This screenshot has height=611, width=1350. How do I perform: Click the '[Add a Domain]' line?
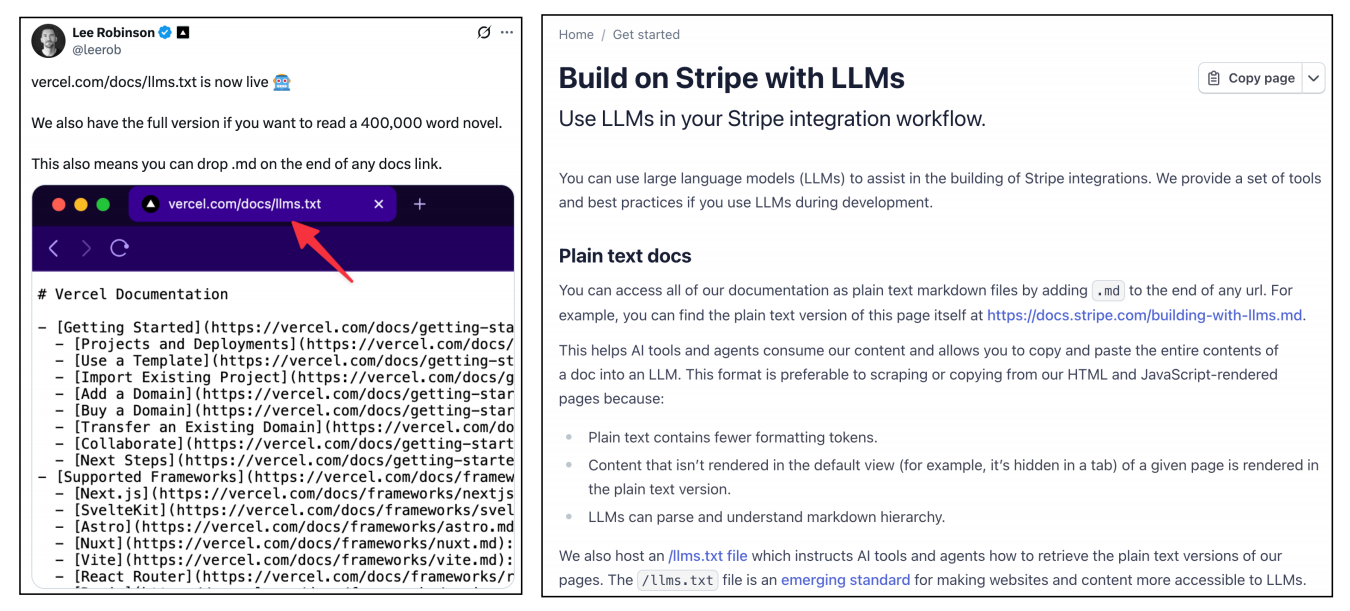pyautogui.click(x=284, y=394)
